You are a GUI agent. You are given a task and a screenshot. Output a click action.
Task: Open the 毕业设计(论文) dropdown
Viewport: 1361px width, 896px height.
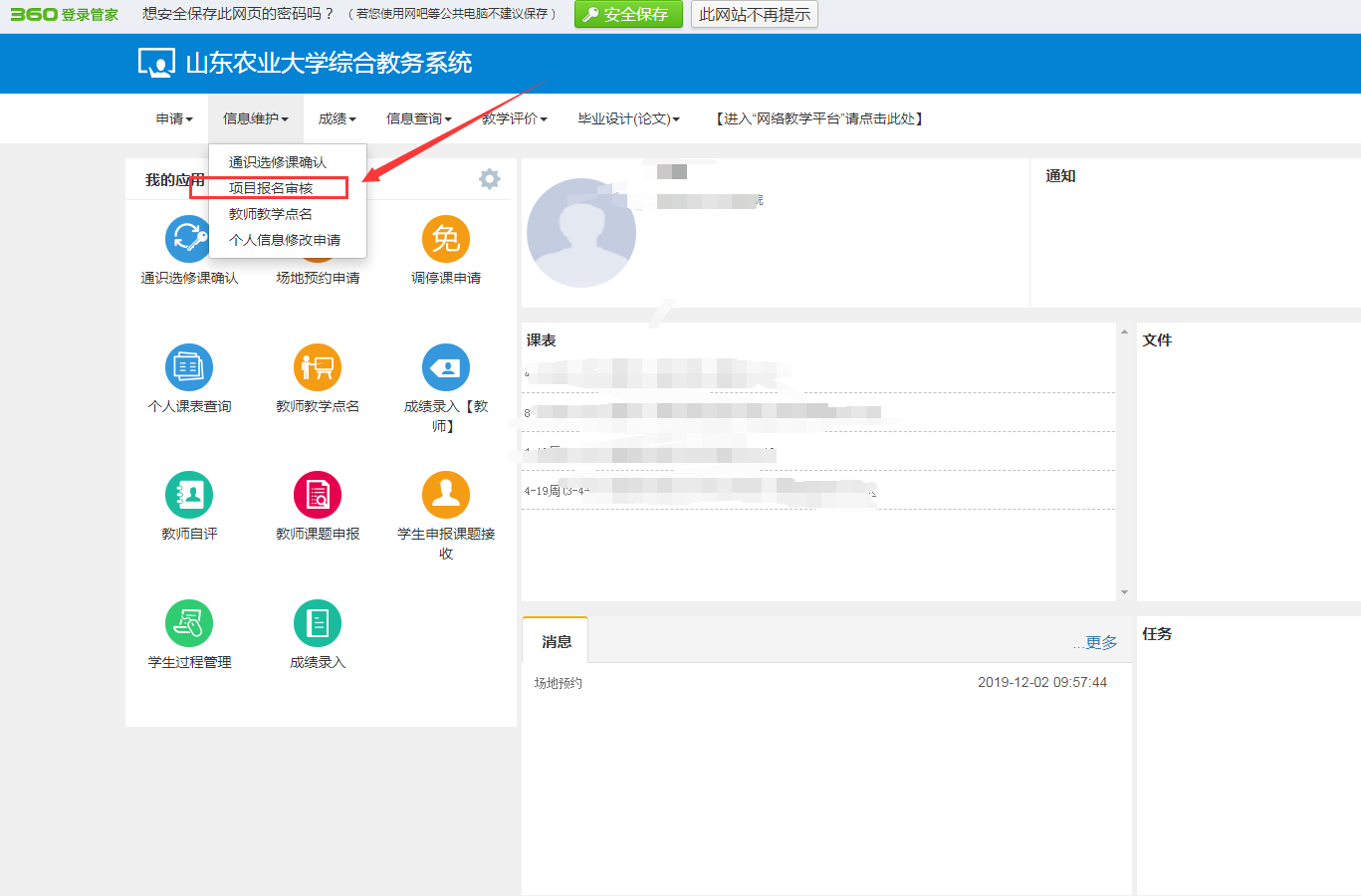(x=628, y=118)
